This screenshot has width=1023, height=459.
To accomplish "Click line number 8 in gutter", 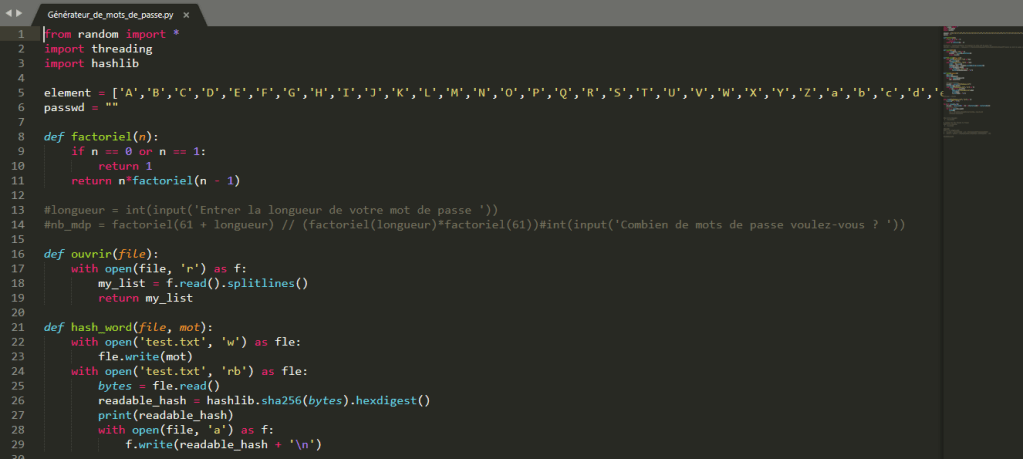I will (19, 136).
